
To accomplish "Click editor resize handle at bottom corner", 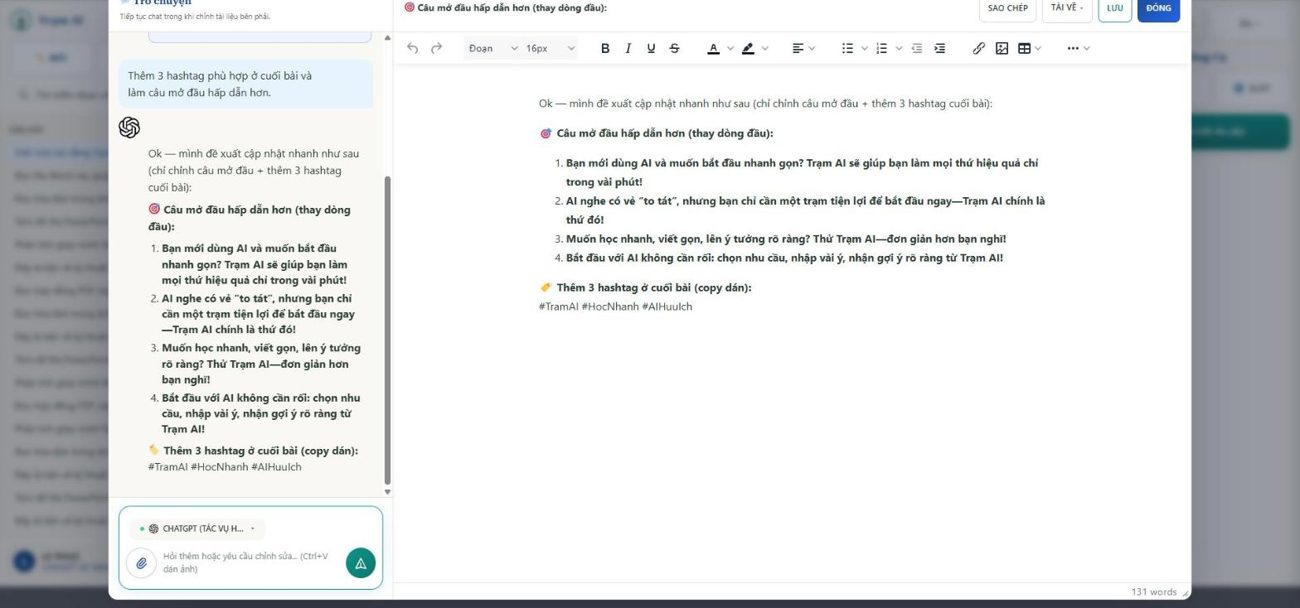I will click(1185, 593).
